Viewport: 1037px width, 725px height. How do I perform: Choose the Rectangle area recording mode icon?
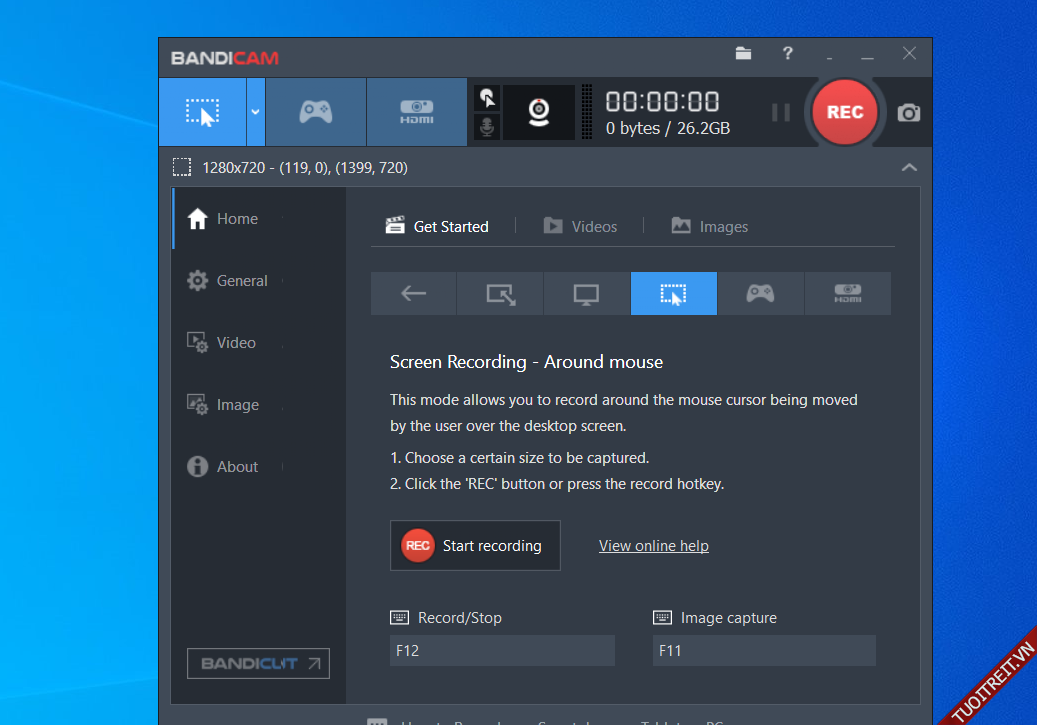click(500, 294)
